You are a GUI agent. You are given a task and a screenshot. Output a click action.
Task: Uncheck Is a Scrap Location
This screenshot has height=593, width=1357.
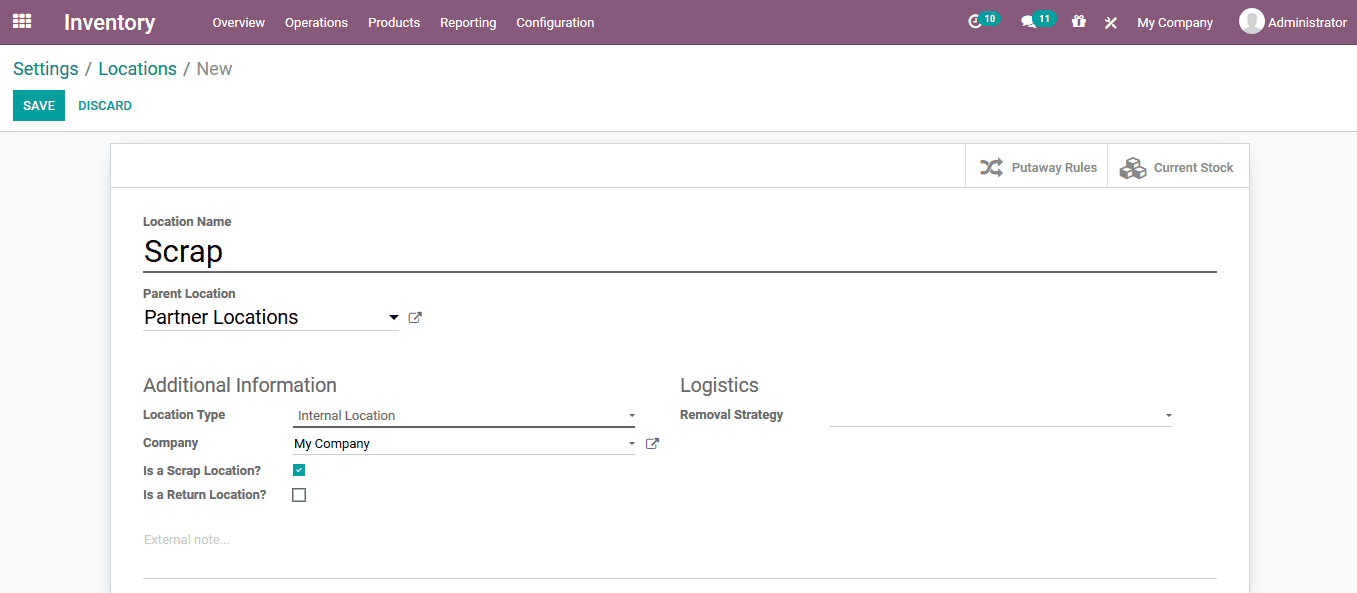tap(298, 470)
